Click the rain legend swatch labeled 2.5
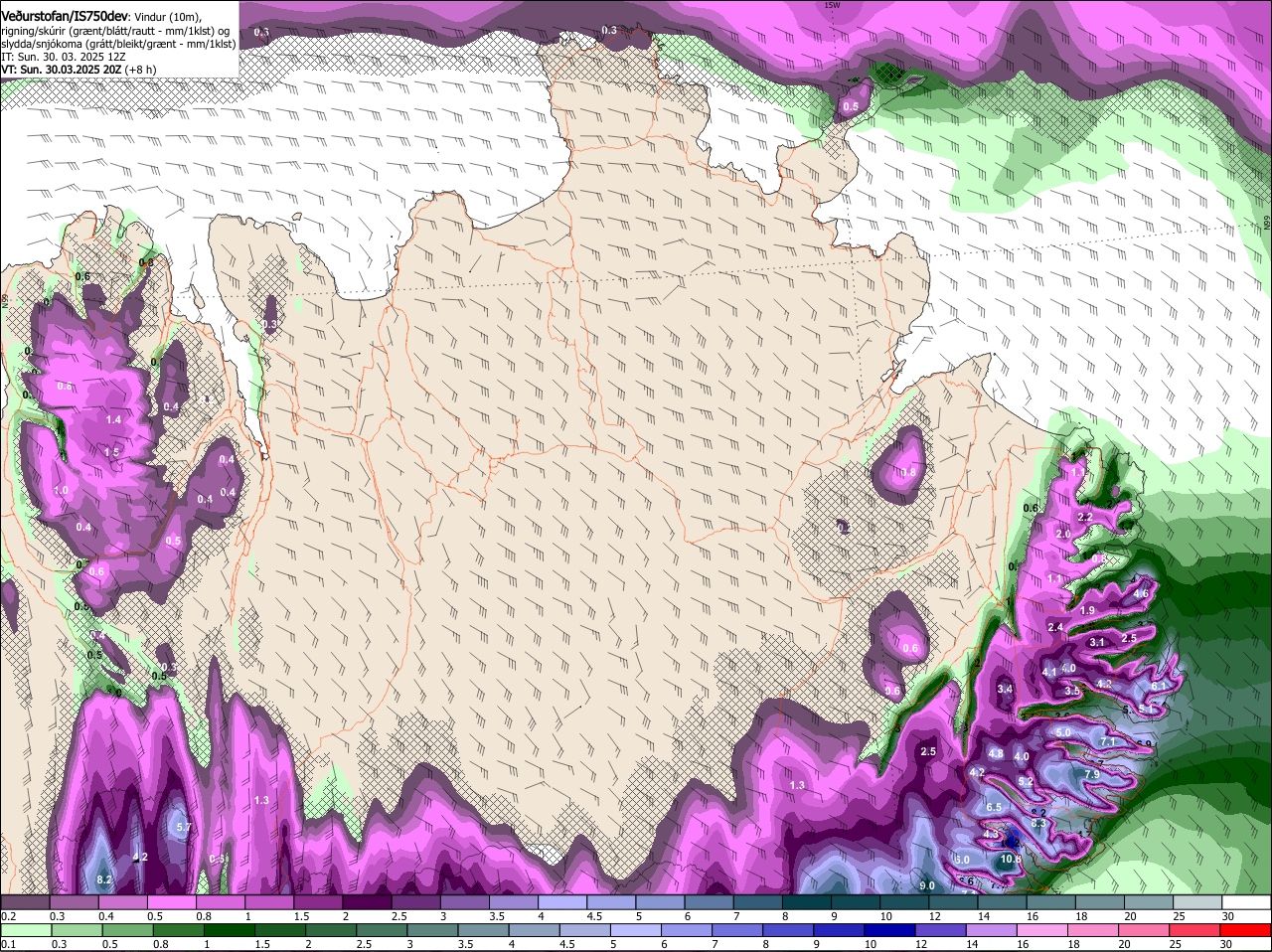This screenshot has width=1272, height=952. click(381, 930)
